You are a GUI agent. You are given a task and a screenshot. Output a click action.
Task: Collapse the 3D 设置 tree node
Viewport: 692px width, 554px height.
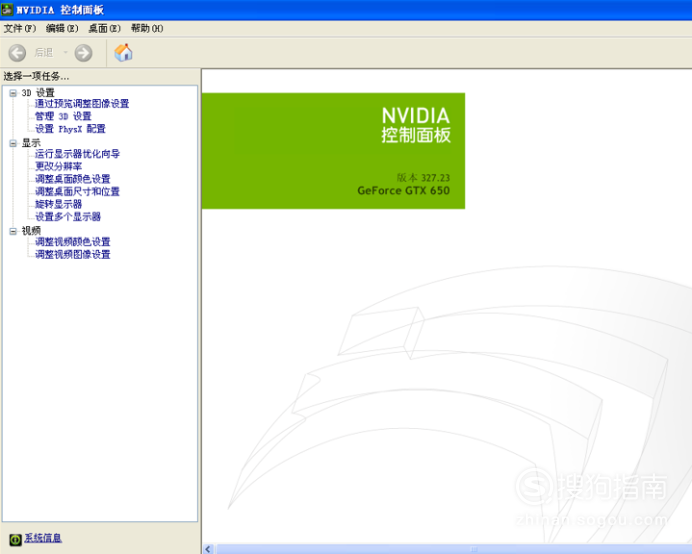click(x=13, y=93)
